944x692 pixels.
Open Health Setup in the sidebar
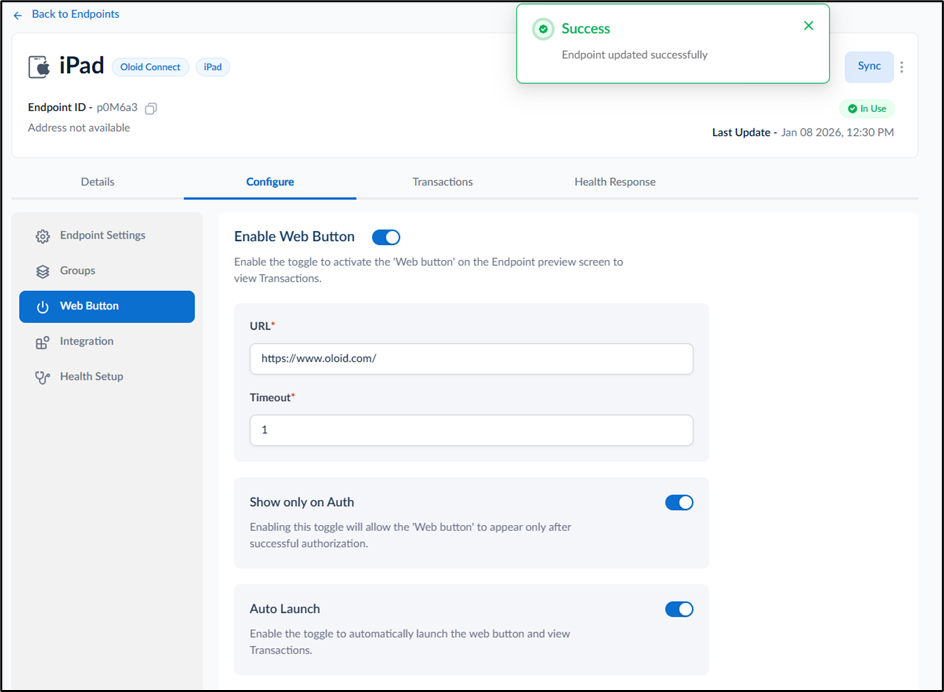coord(107,377)
